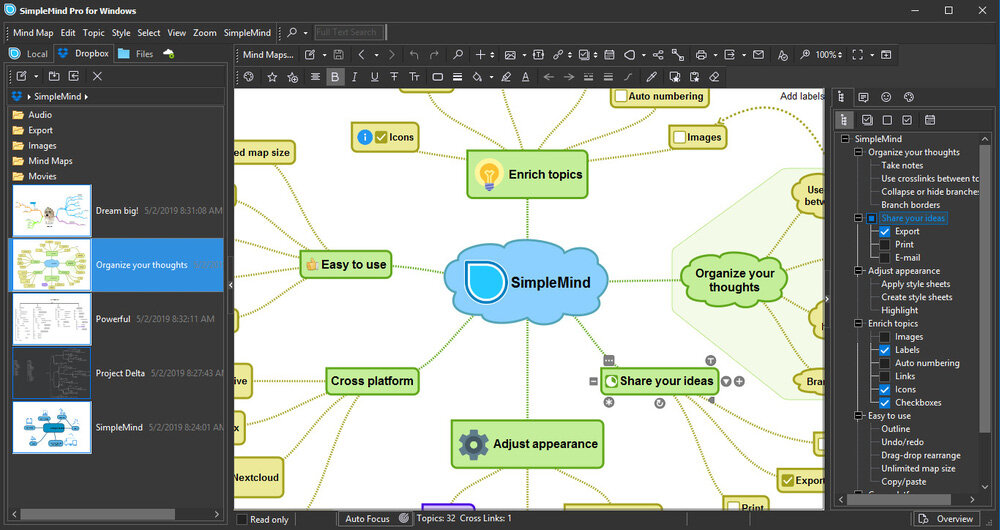The width and height of the screenshot is (1000, 530).
Task: Check the Print checkbox in outline
Action: point(885,244)
